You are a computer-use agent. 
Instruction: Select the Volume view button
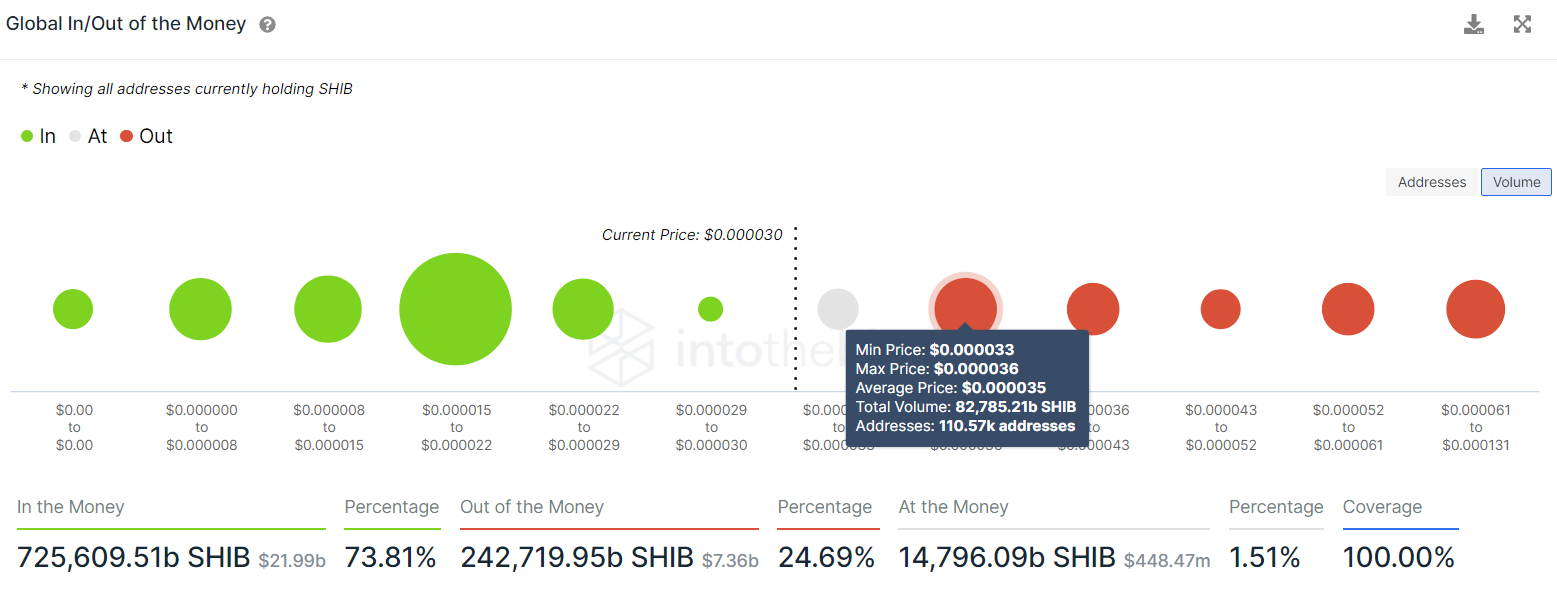(1516, 182)
